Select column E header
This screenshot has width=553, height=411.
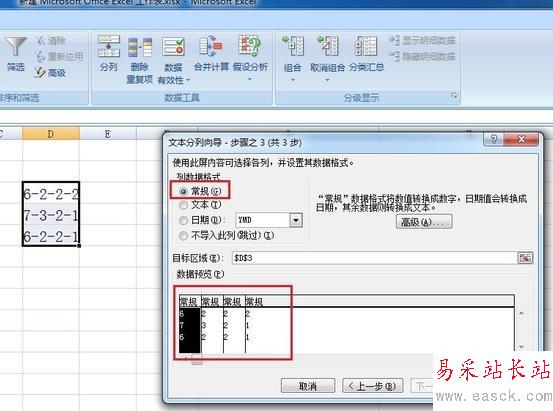(108, 134)
